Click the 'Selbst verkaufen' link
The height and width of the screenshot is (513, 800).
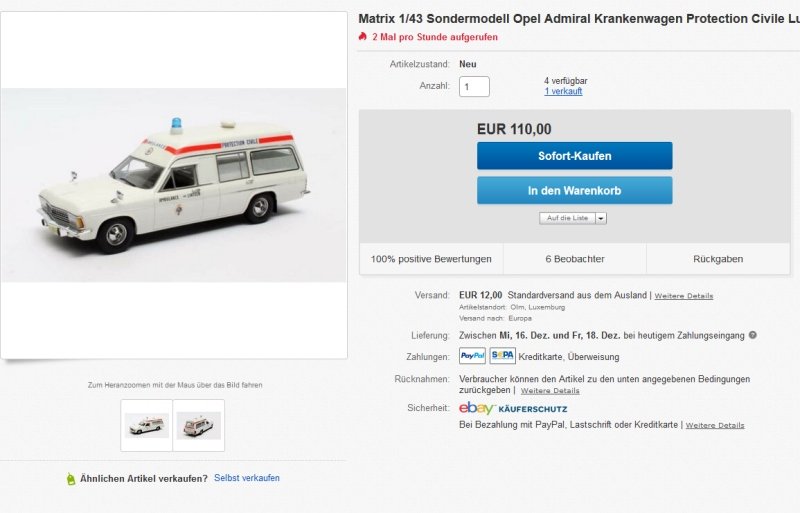(x=247, y=478)
